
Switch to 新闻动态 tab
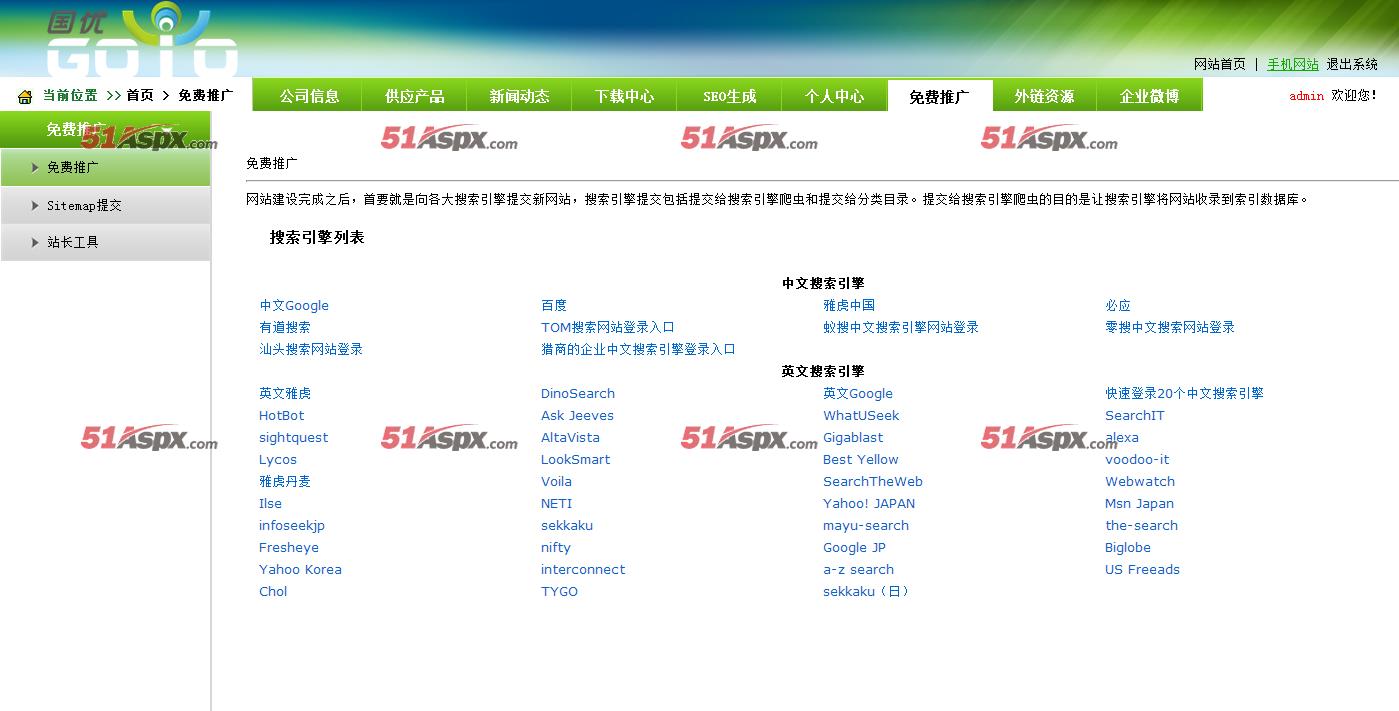(x=519, y=96)
